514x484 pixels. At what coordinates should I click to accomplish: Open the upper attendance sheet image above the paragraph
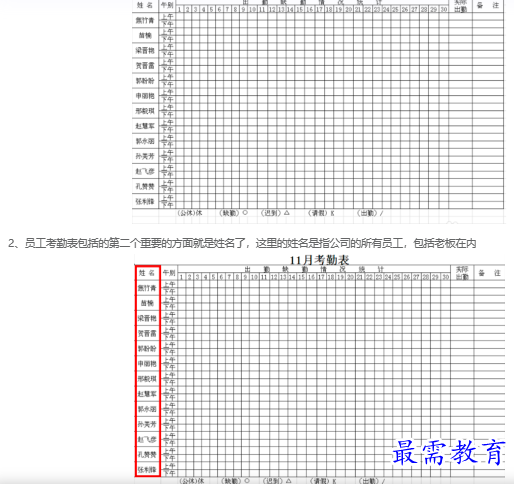click(x=319, y=112)
